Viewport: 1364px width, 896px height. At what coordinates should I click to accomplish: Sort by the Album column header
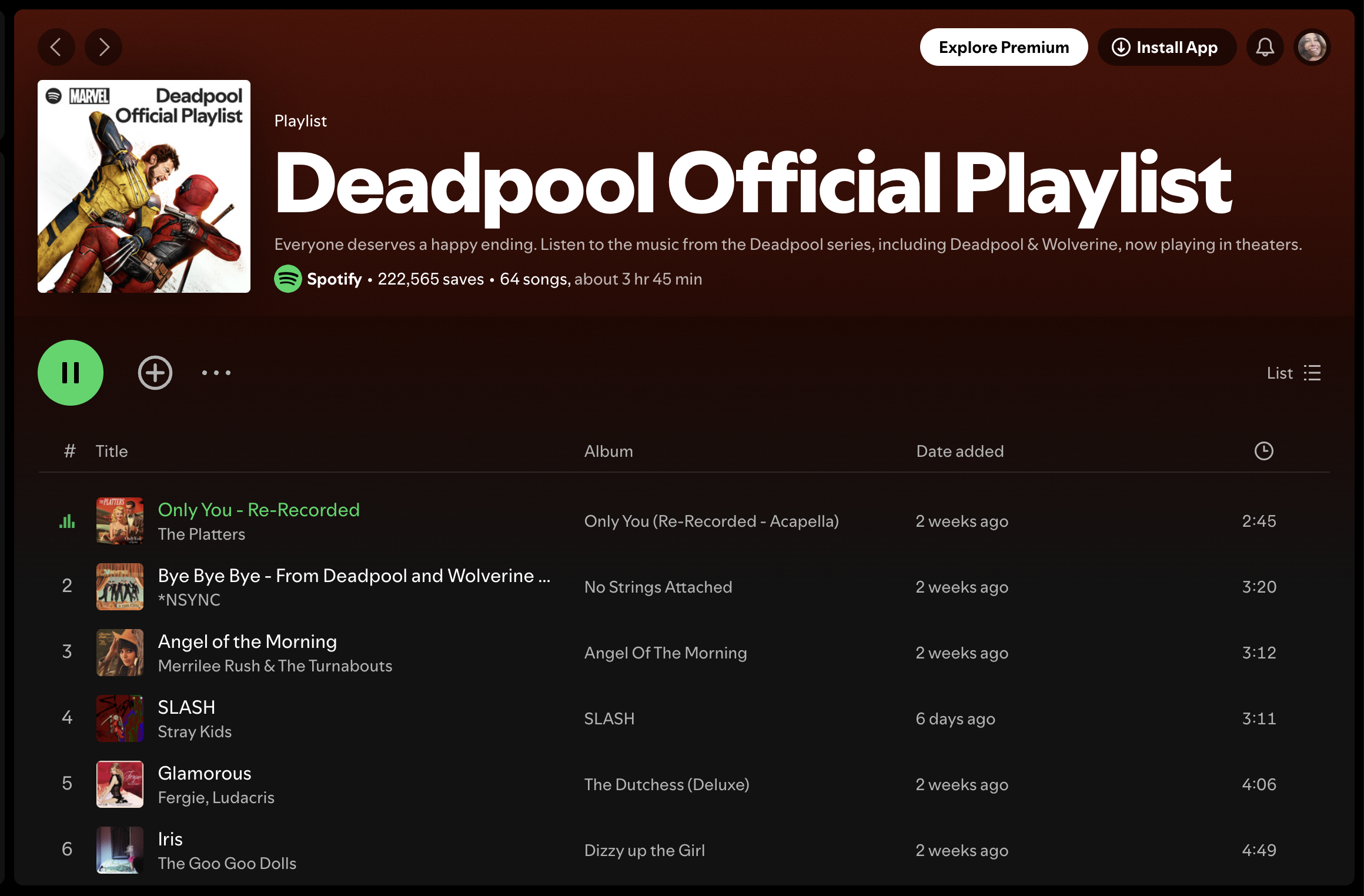[x=609, y=452]
